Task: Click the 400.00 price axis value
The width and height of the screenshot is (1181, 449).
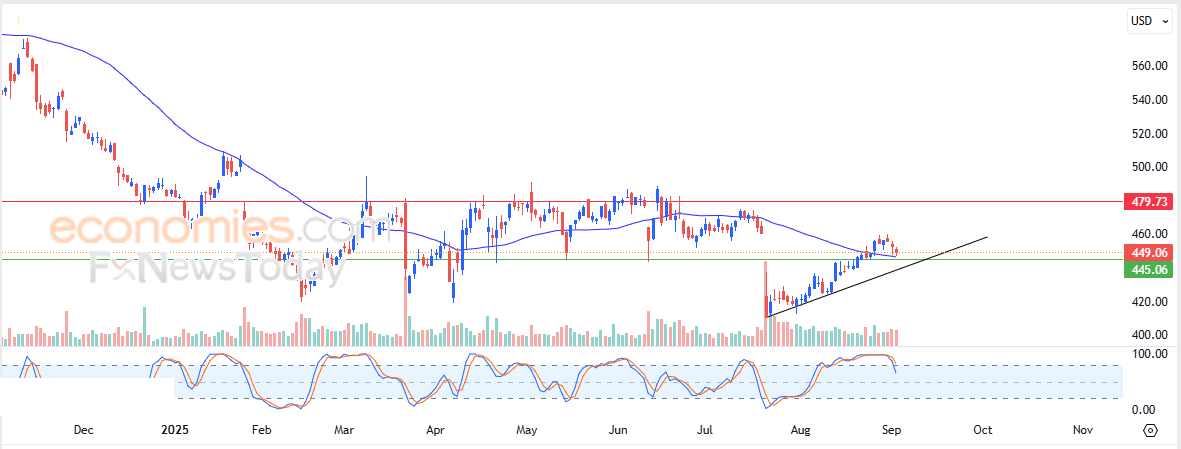Action: pyautogui.click(x=1149, y=334)
